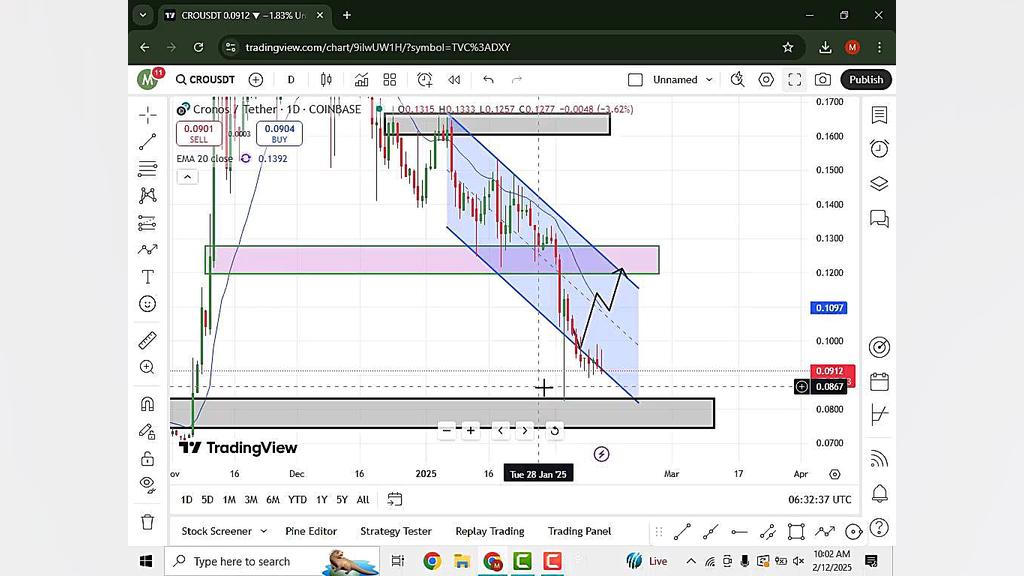This screenshot has width=1024, height=576.
Task: Open time axis settings gear
Action: (x=835, y=474)
